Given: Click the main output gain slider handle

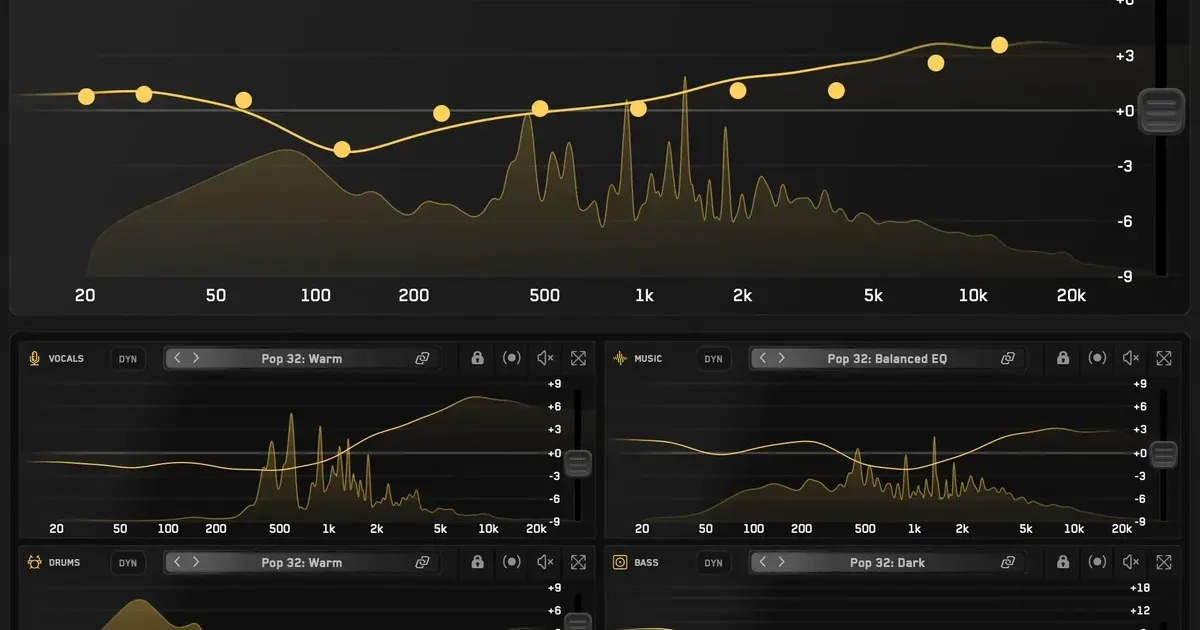Looking at the screenshot, I should click(x=1160, y=111).
